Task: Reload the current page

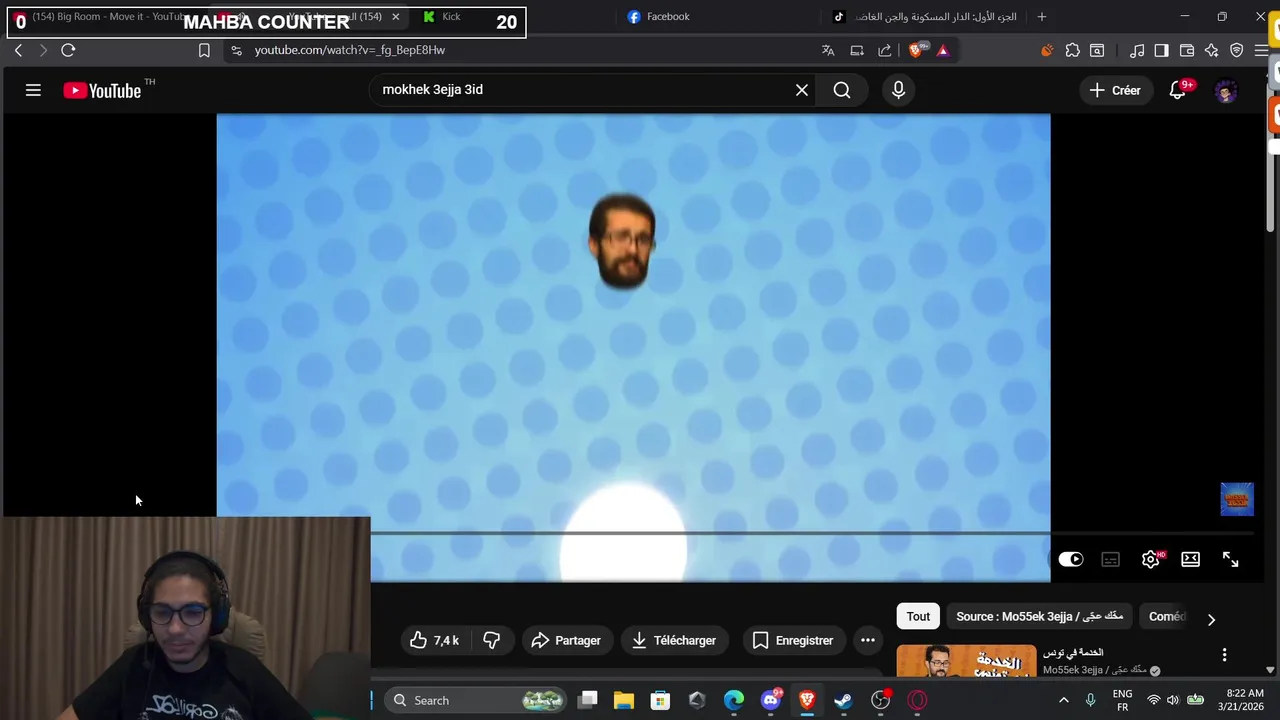Action: [68, 50]
